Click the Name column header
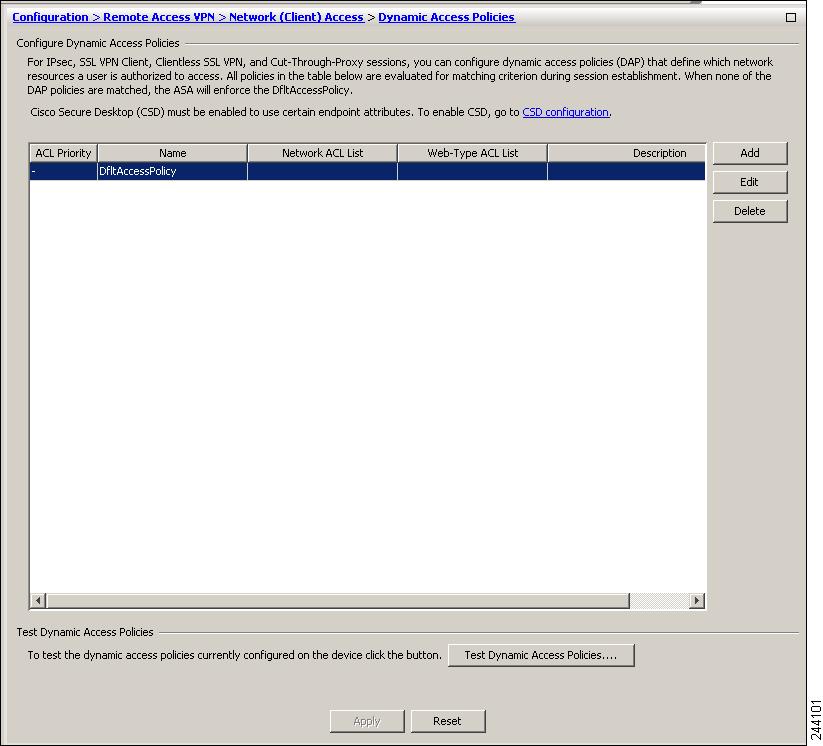This screenshot has width=823, height=746. 173,153
